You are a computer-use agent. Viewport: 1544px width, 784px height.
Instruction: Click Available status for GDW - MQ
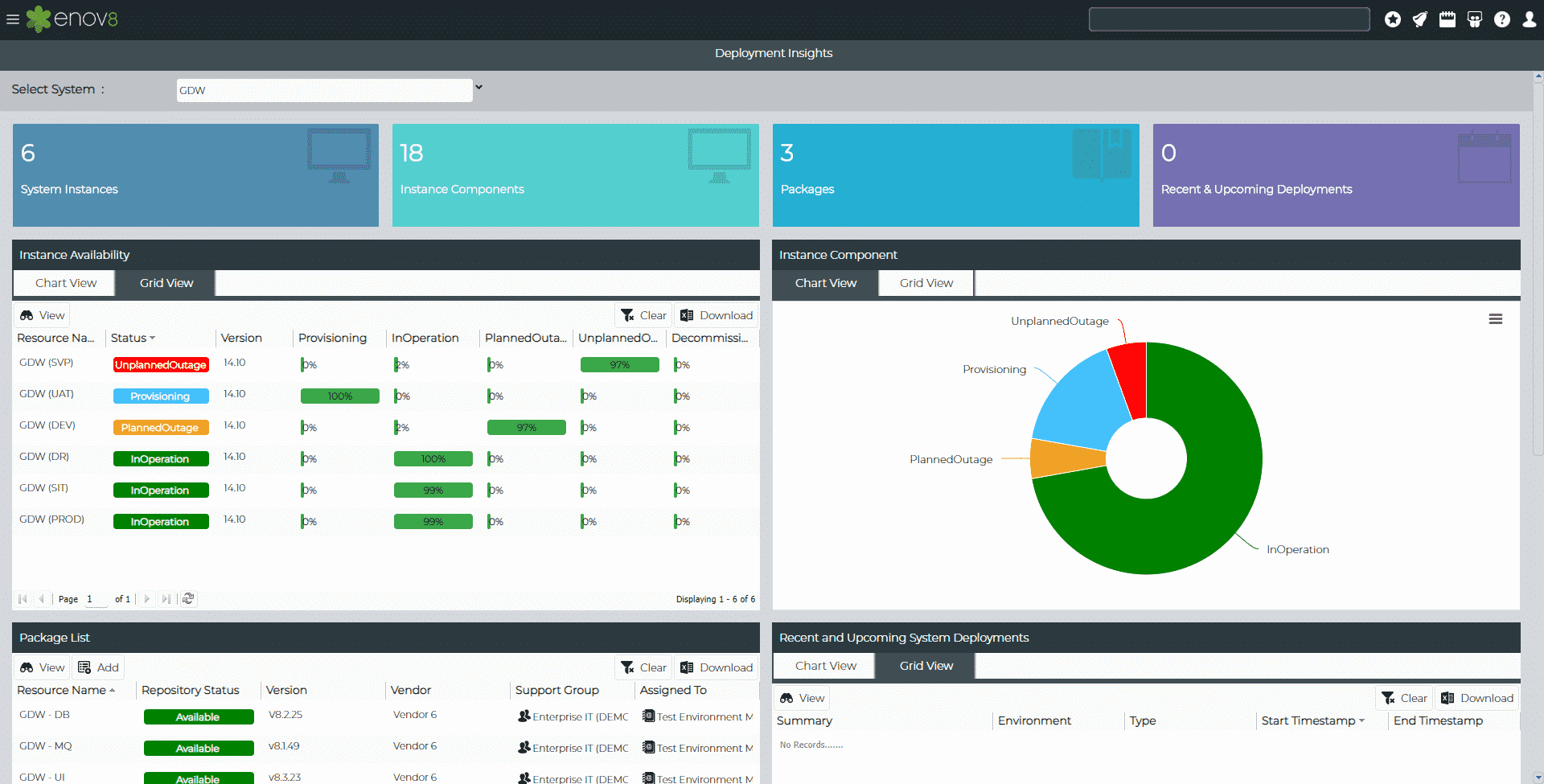pos(199,748)
